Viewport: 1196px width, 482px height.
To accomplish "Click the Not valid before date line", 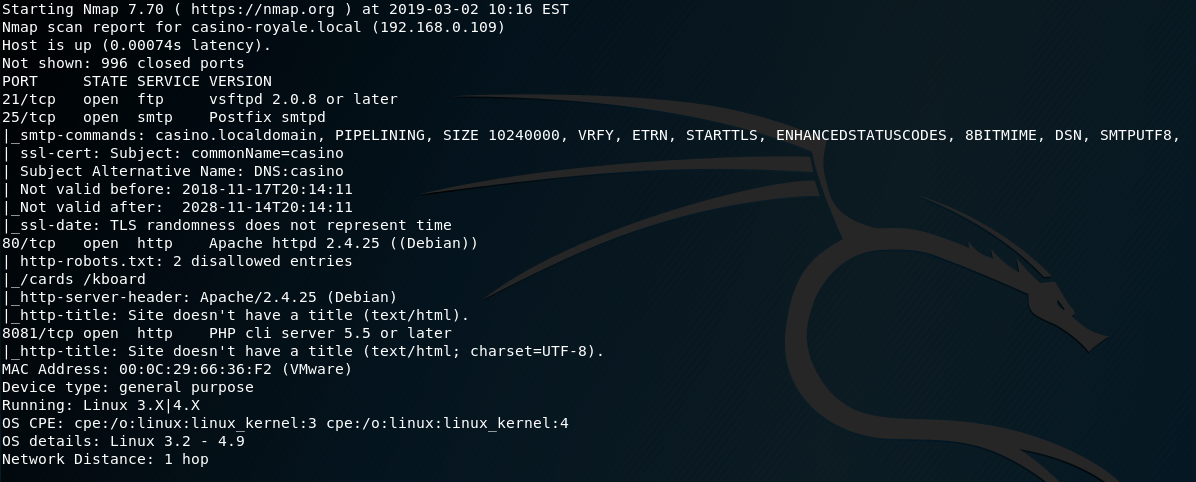I will (x=177, y=189).
